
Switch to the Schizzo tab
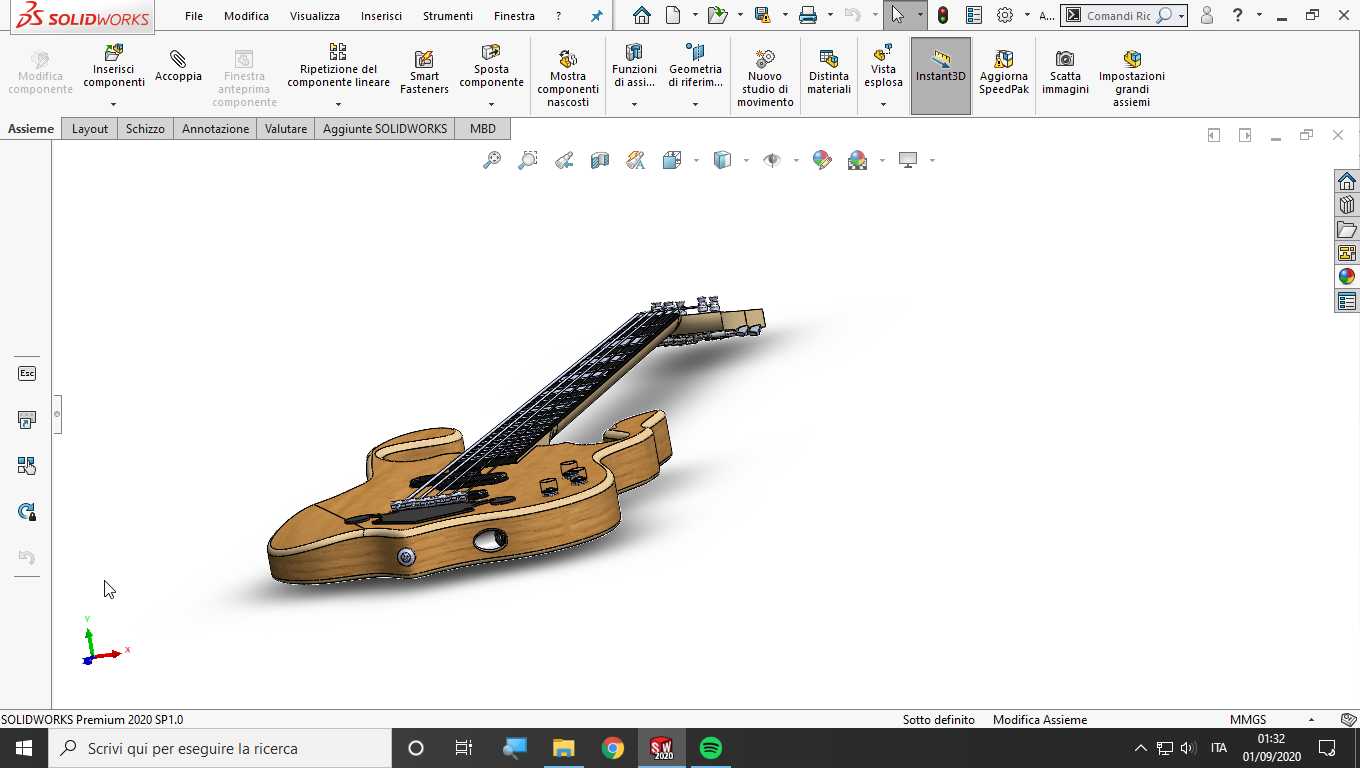145,129
